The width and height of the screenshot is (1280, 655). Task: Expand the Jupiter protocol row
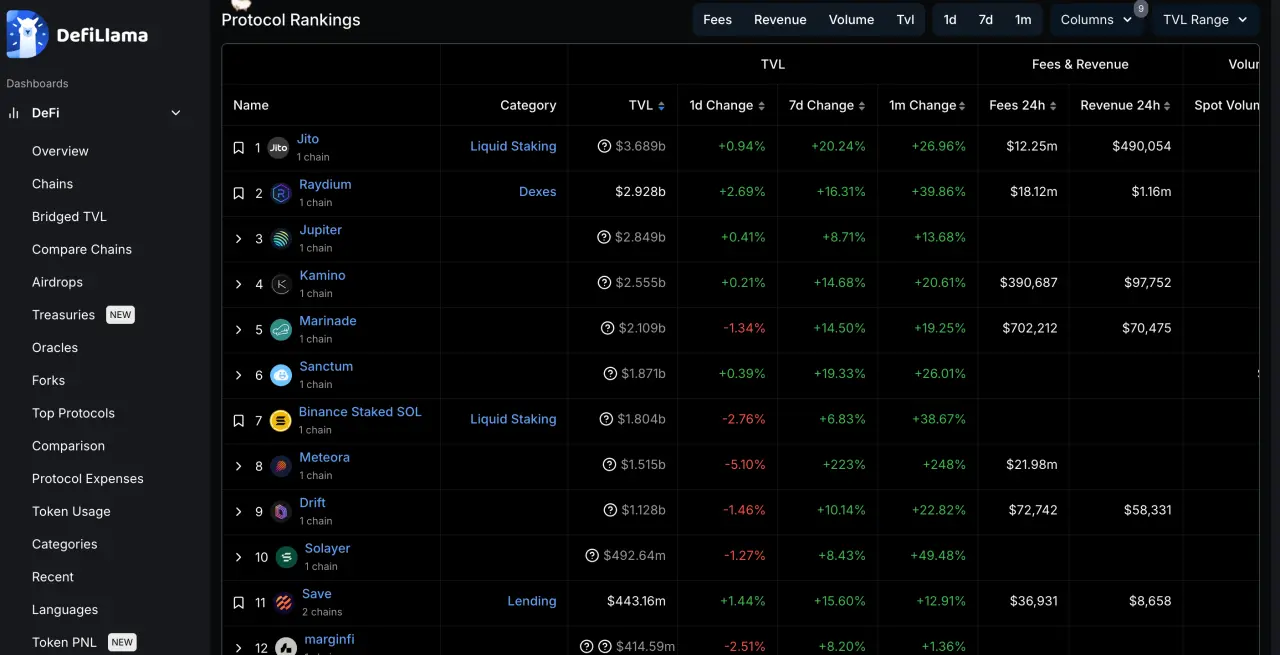[239, 239]
